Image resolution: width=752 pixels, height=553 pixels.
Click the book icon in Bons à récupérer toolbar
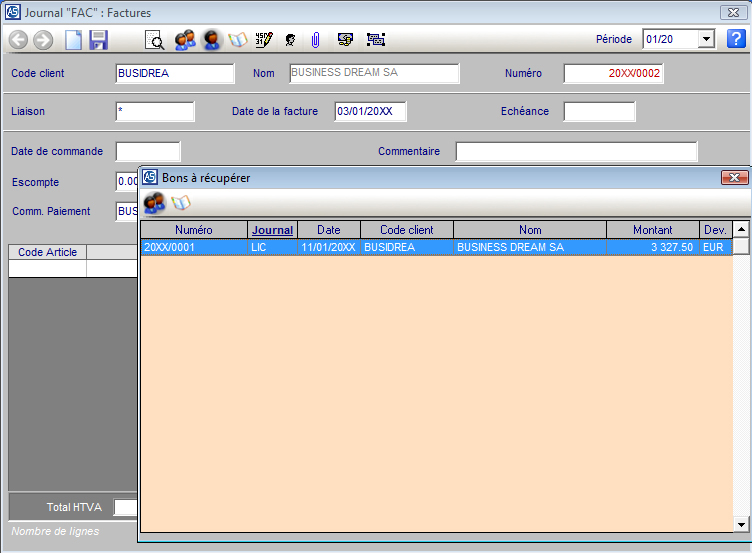click(x=181, y=203)
